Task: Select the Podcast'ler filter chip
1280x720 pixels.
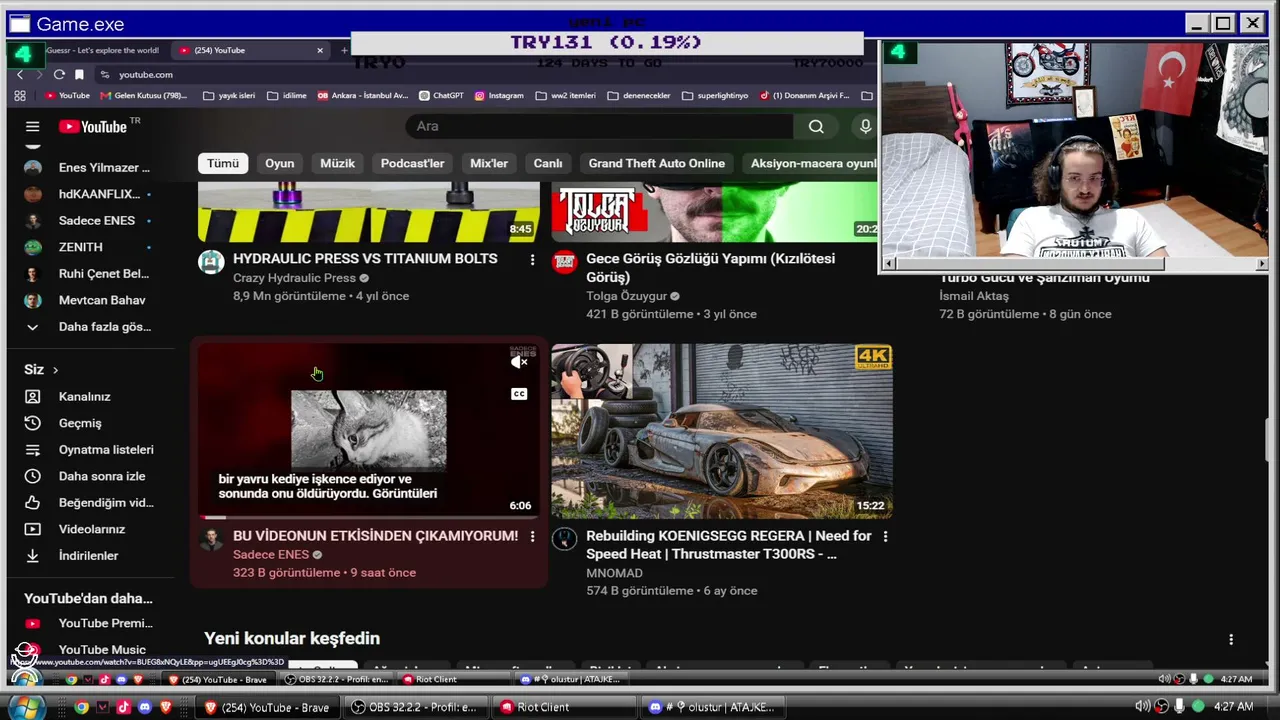Action: point(412,163)
